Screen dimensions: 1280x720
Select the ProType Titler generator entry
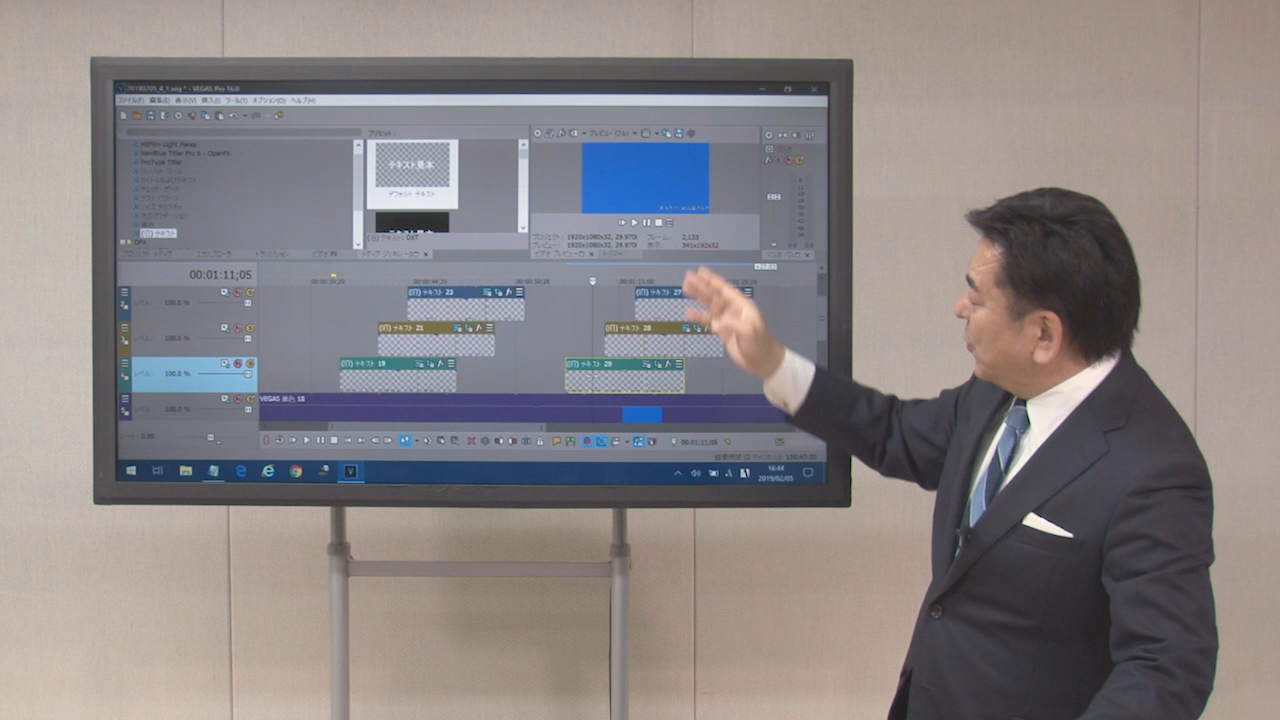(x=160, y=162)
